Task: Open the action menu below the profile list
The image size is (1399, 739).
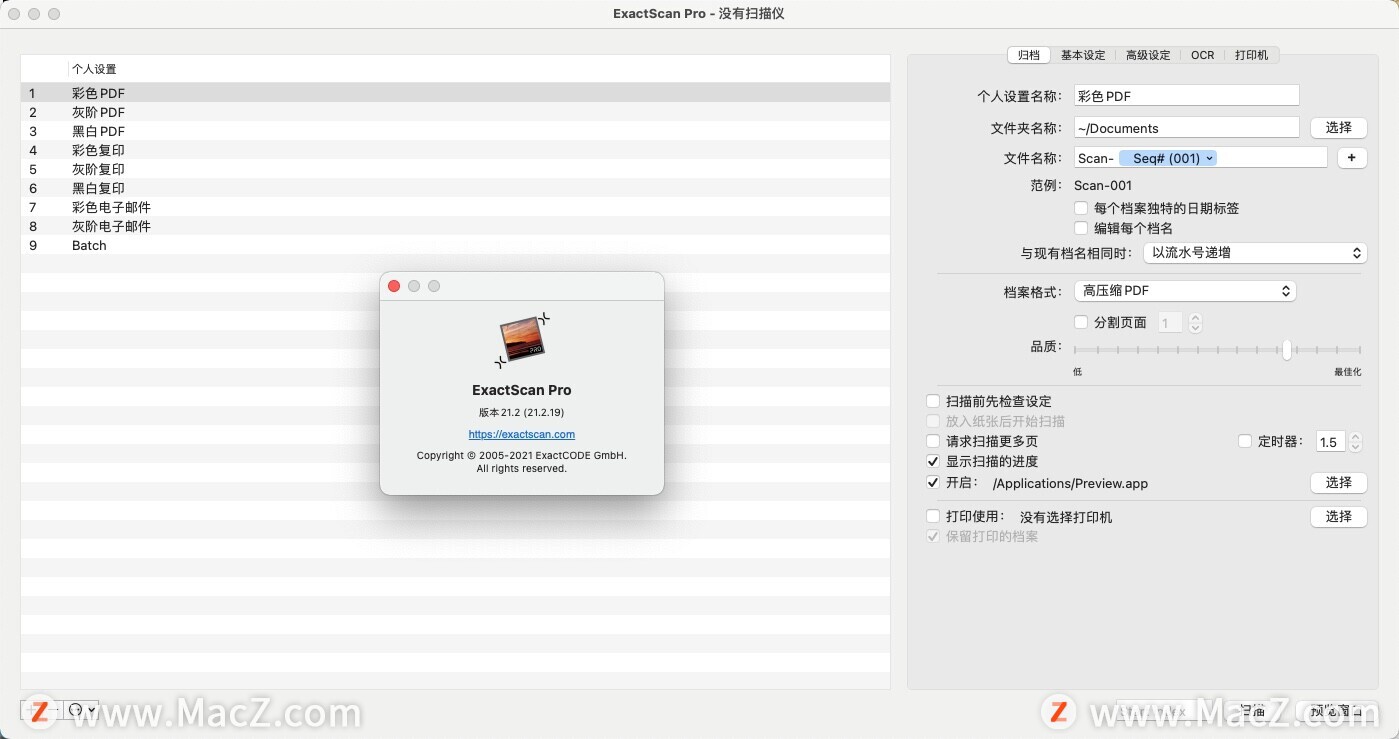Action: (81, 710)
